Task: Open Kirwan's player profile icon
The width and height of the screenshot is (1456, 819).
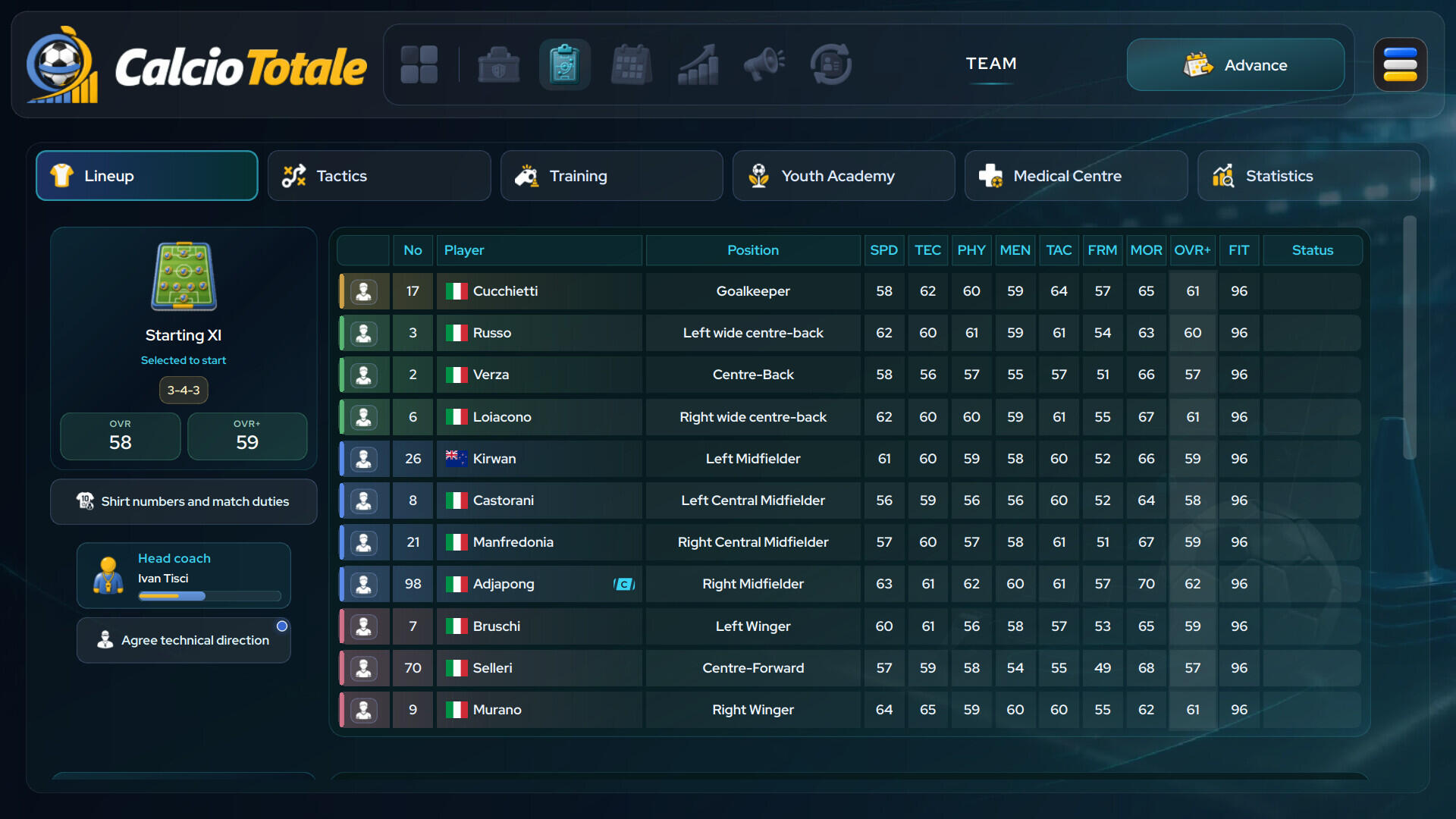Action: pyautogui.click(x=364, y=459)
